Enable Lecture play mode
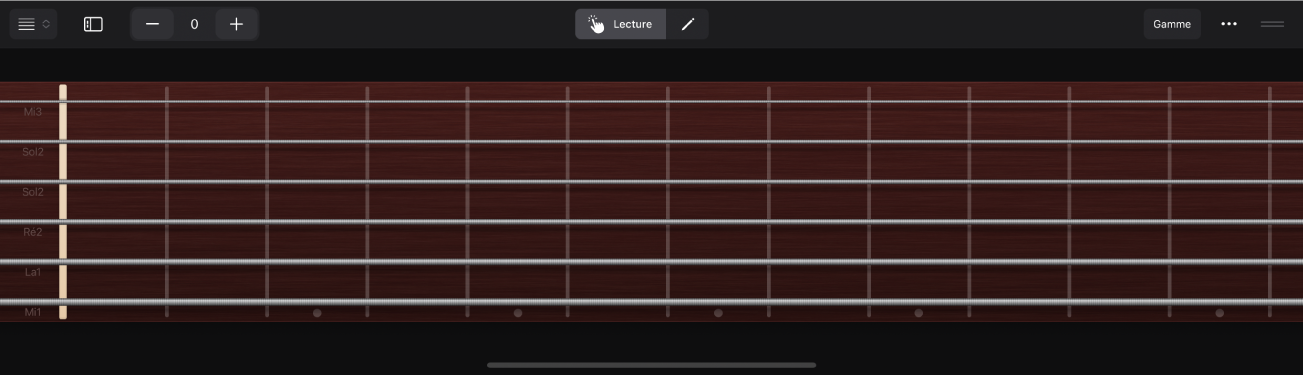Image resolution: width=1303 pixels, height=375 pixels. tap(621, 24)
